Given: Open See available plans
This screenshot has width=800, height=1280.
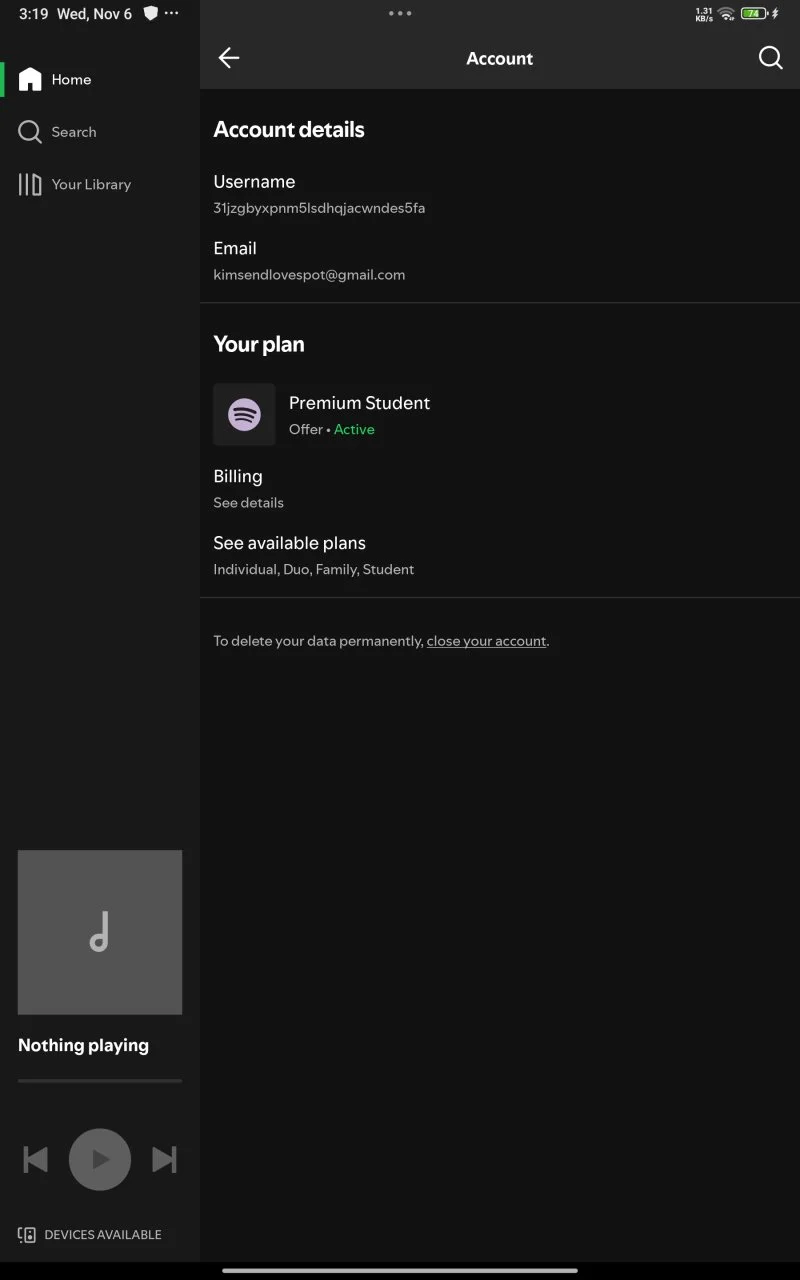Looking at the screenshot, I should click(500, 555).
